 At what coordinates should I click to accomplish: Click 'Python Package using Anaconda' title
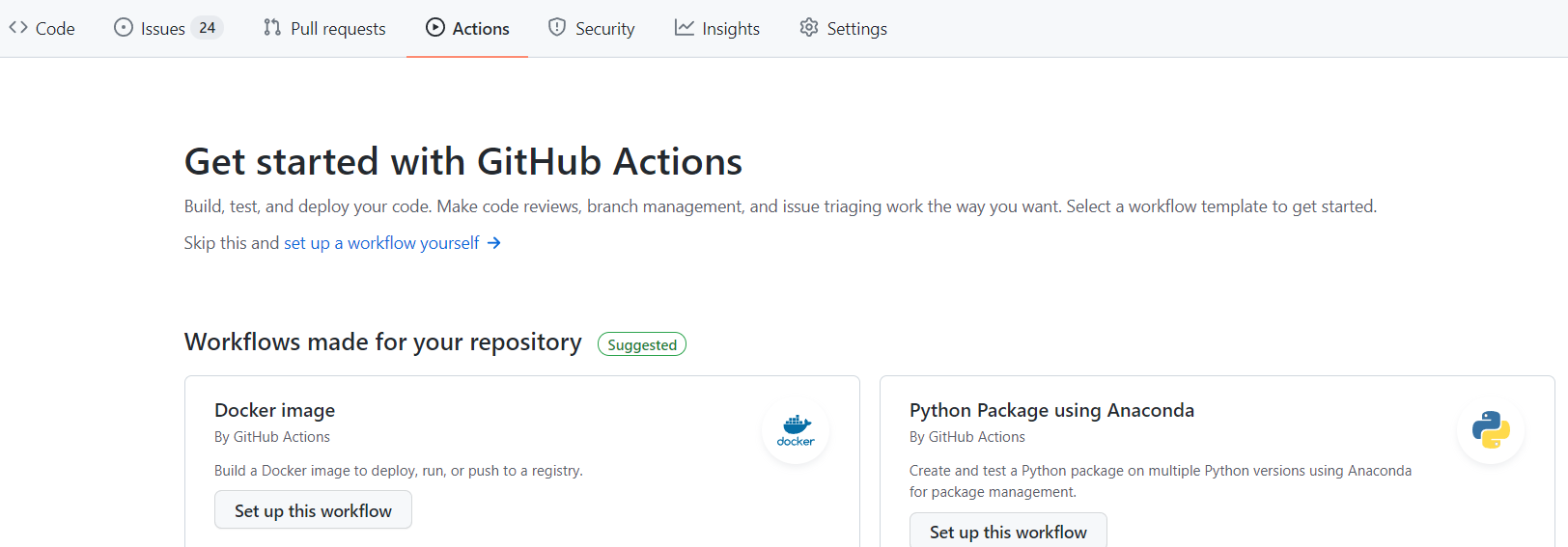tap(1051, 410)
